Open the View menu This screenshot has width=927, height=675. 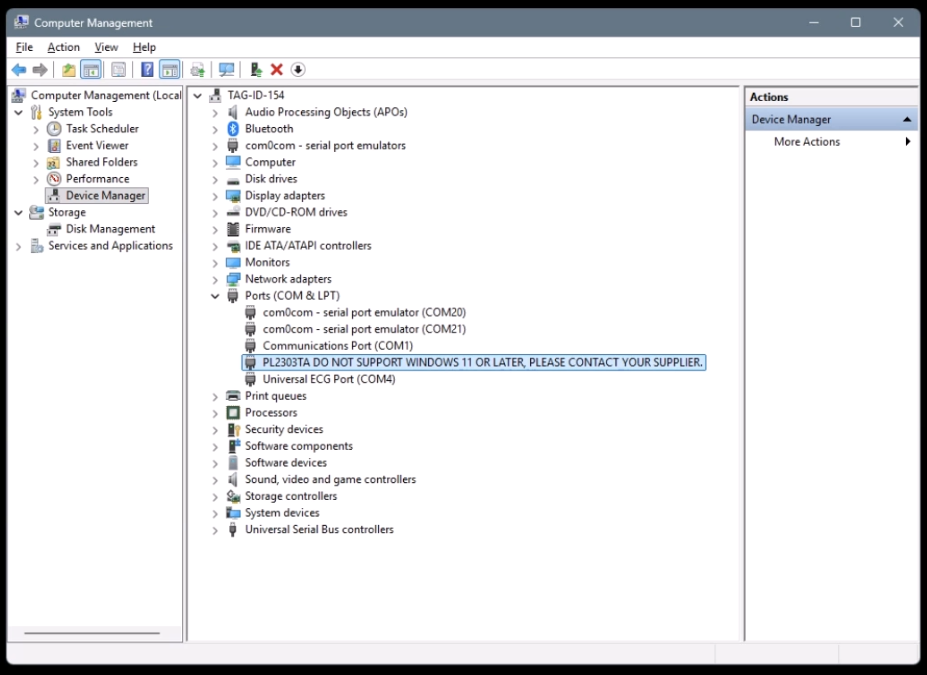(x=106, y=47)
